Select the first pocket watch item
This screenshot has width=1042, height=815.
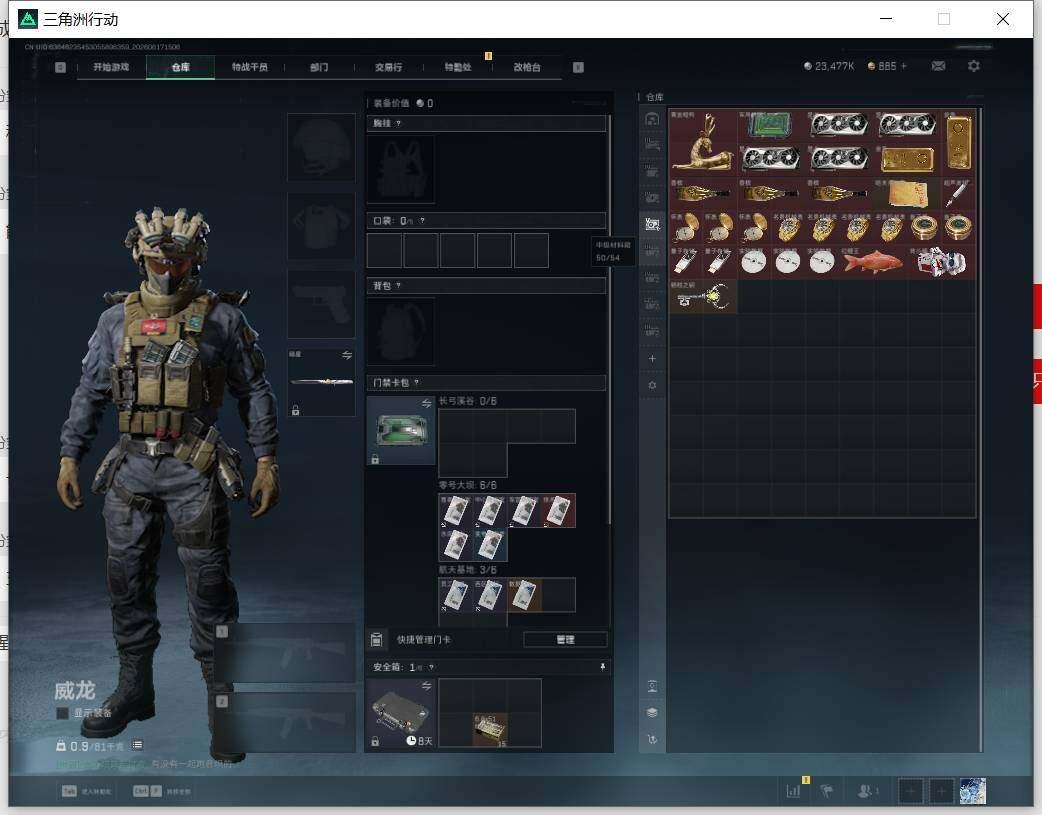(x=686, y=227)
